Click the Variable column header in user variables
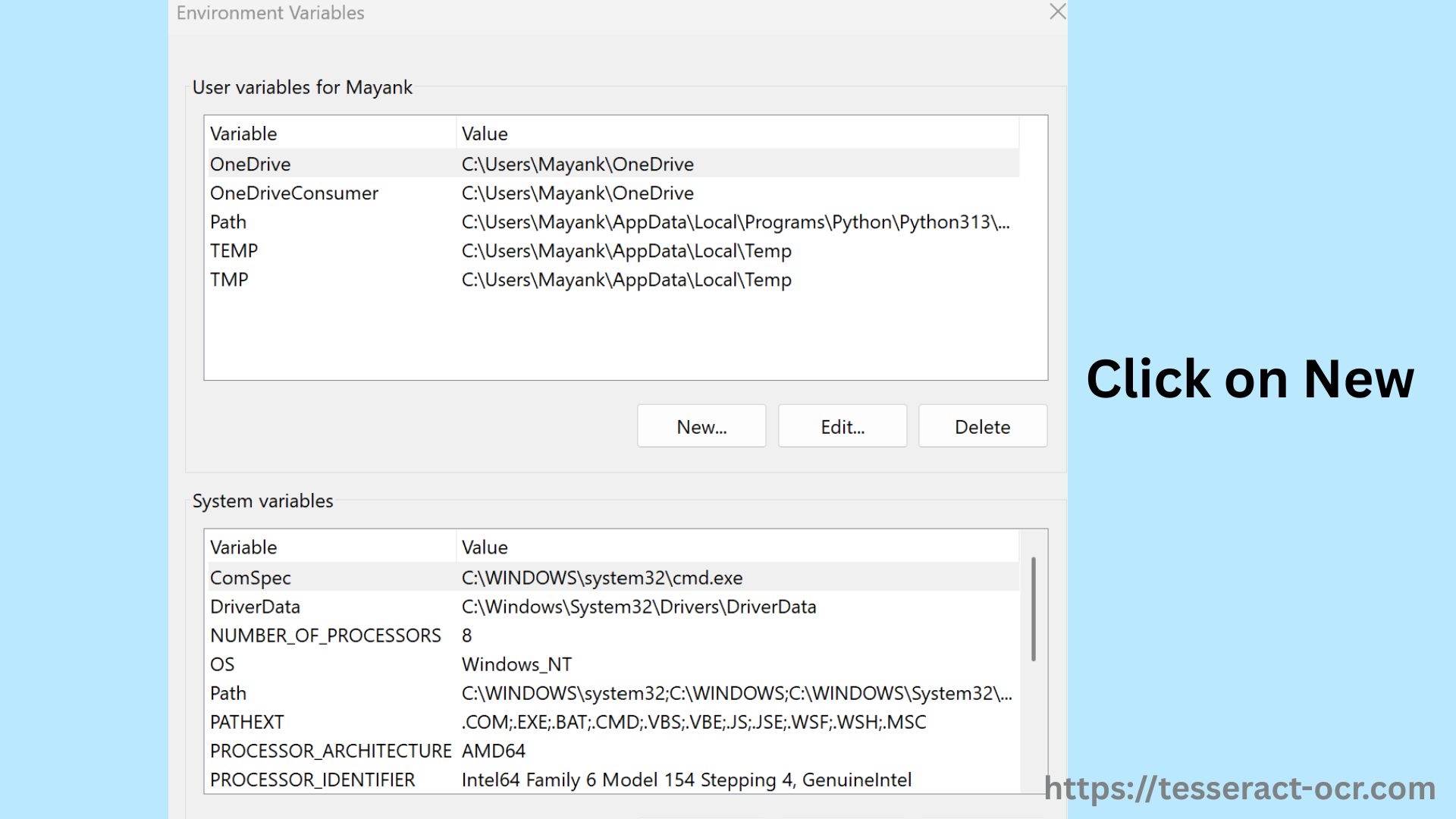Viewport: 1456px width, 819px height. [243, 133]
